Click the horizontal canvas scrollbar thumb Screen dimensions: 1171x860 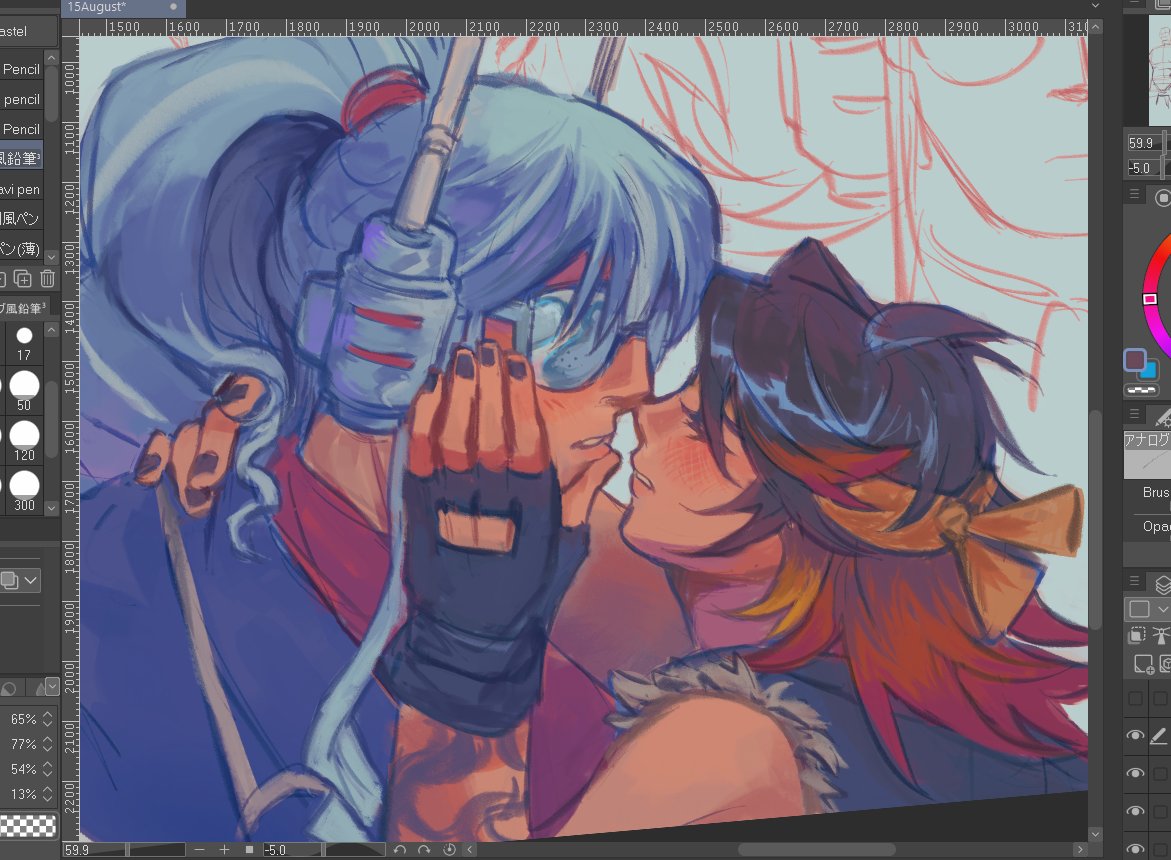pyautogui.click(x=816, y=850)
